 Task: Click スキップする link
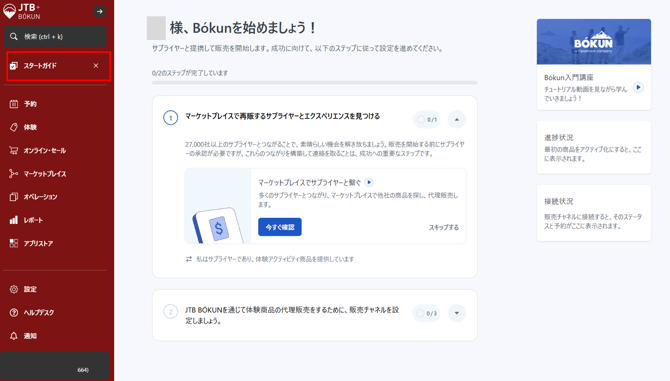444,228
